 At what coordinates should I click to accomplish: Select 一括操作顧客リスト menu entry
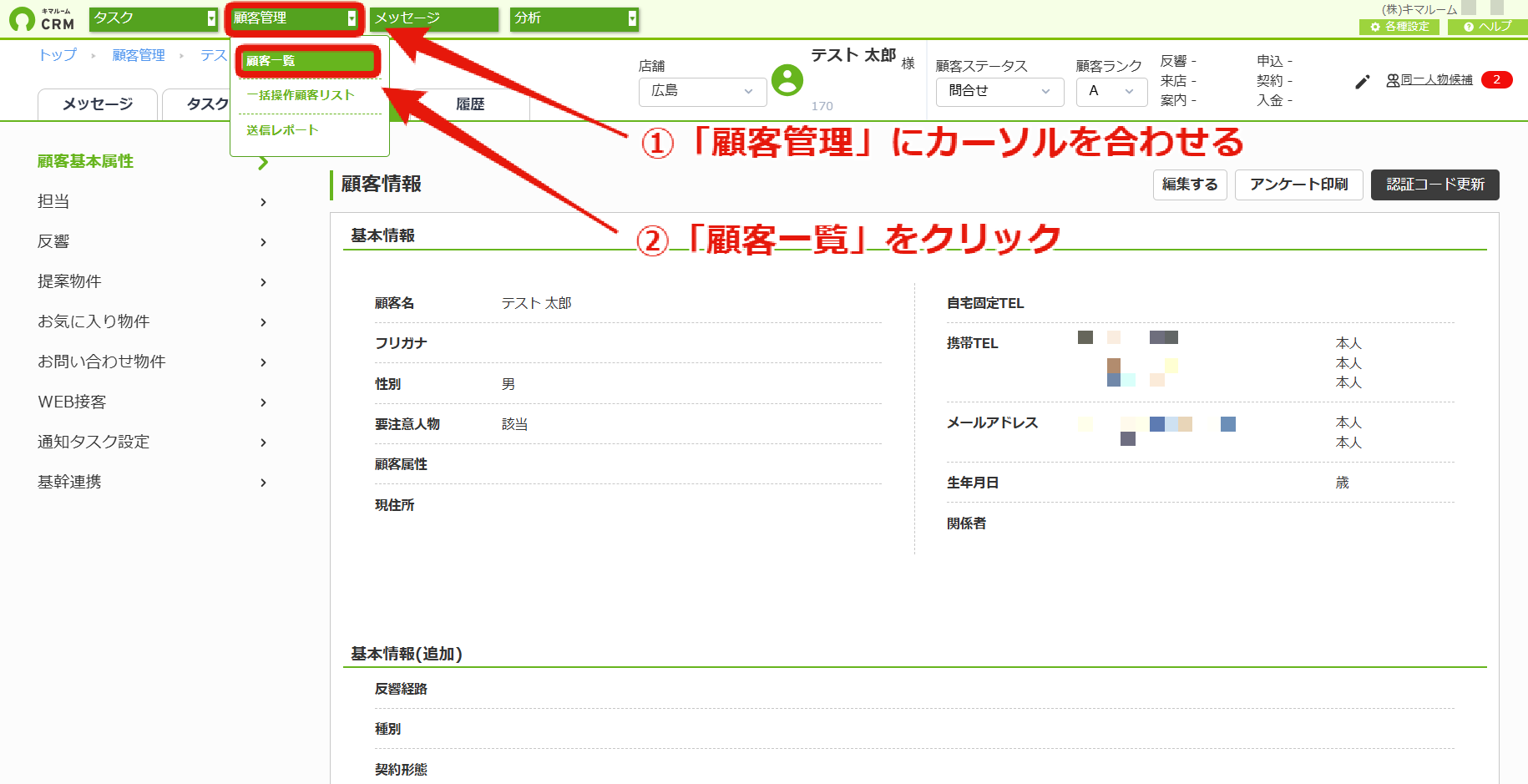click(301, 95)
